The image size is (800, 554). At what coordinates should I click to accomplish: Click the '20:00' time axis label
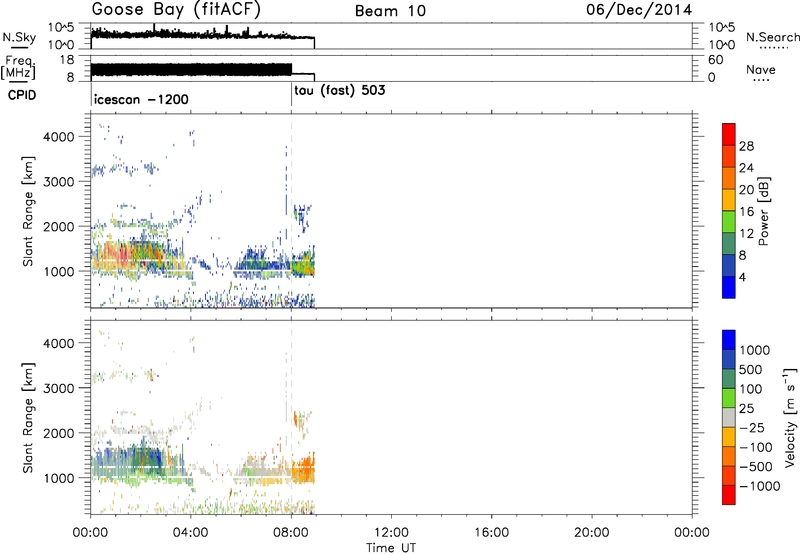(591, 533)
